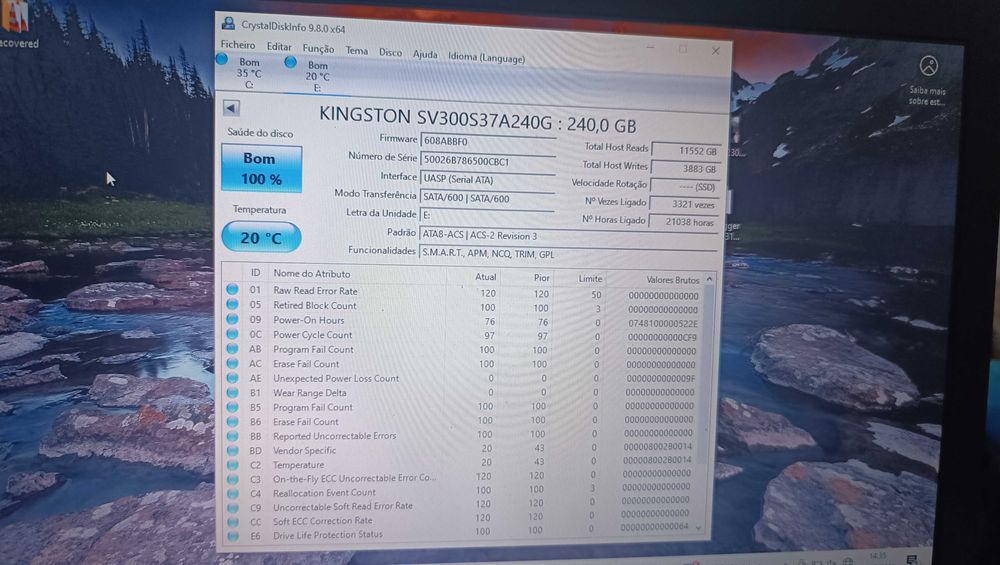Close the CrystalDiskInfo window

pyautogui.click(x=716, y=51)
